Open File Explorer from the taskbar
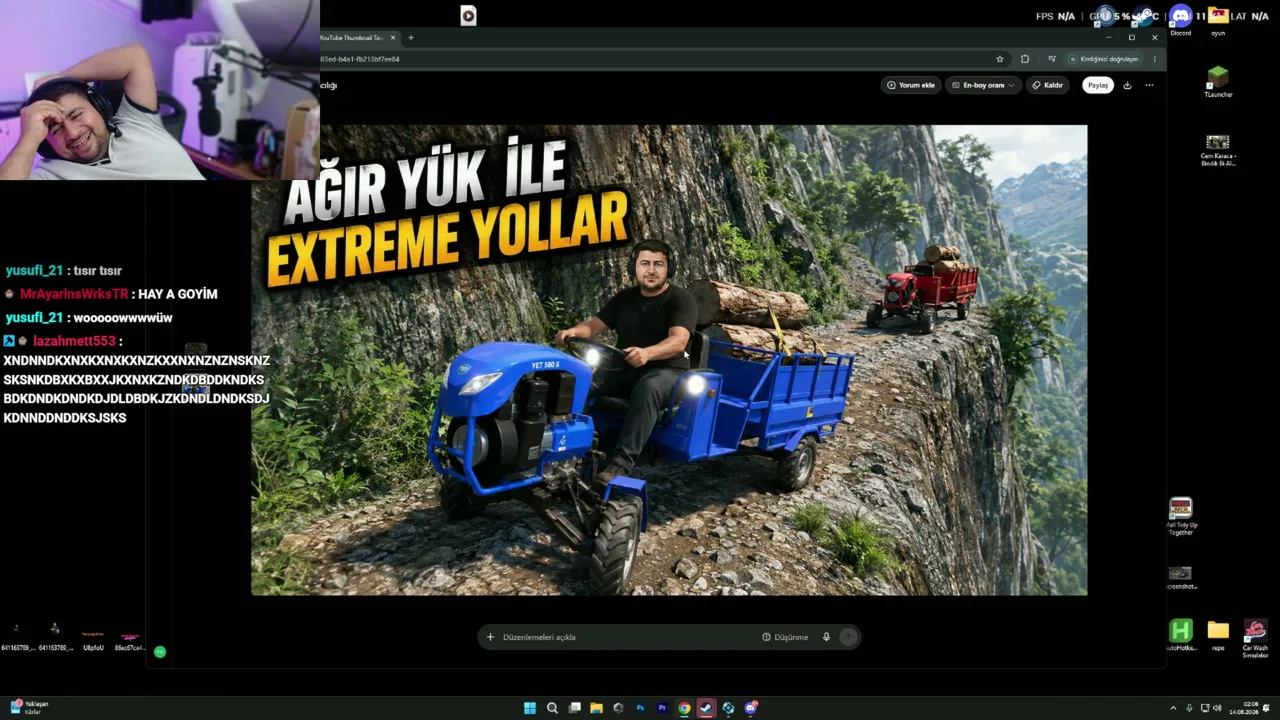 [596, 708]
